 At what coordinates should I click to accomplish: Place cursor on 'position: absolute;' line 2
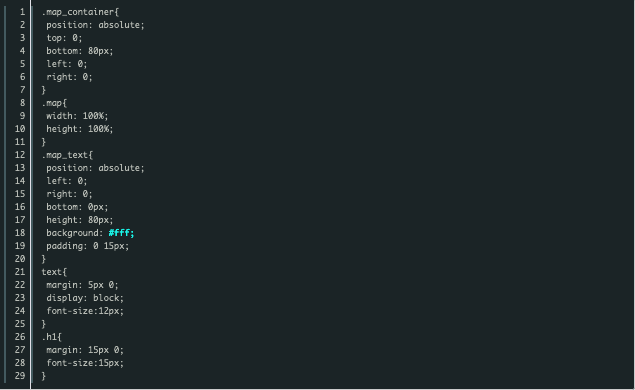click(95, 25)
